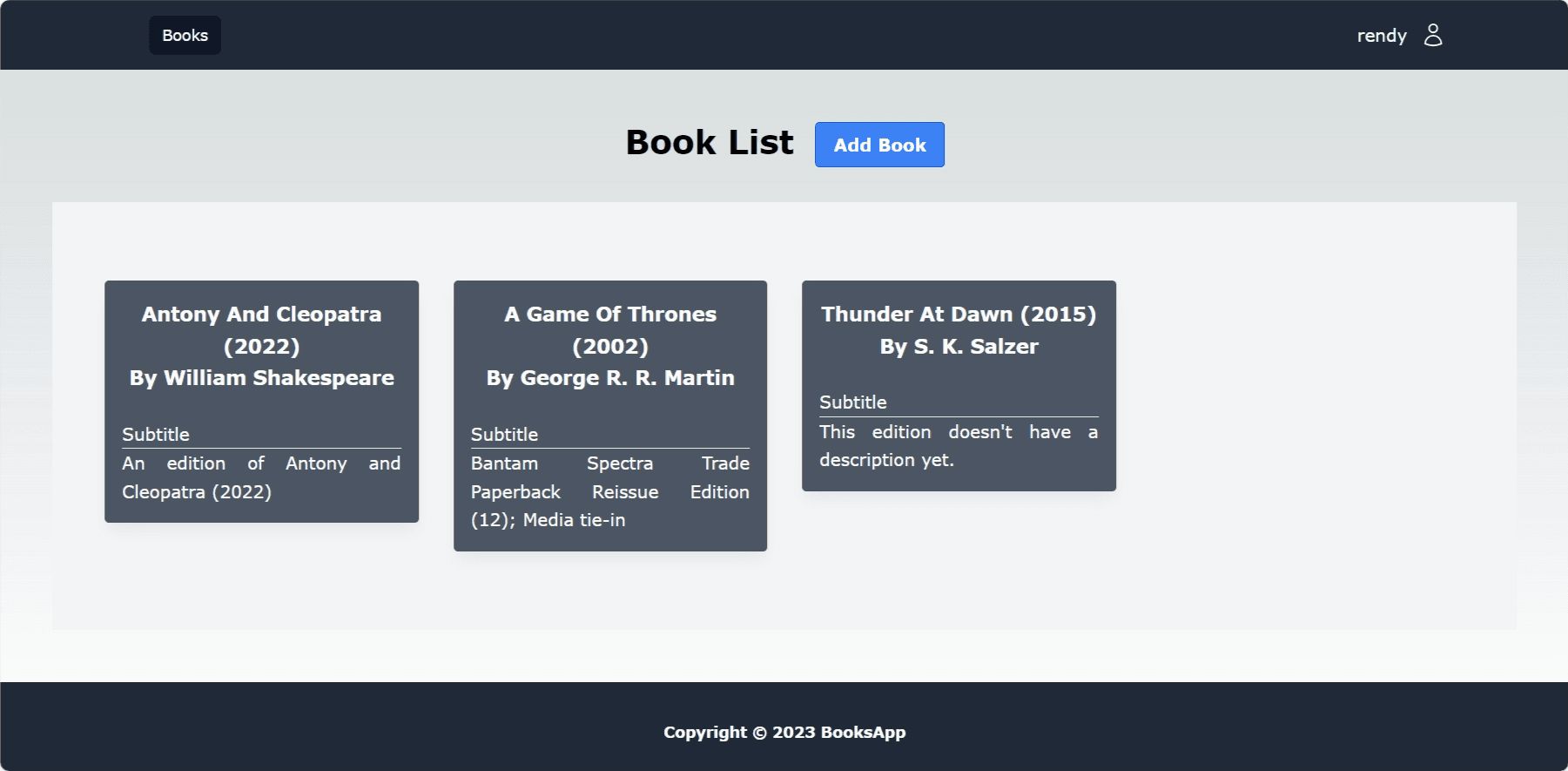Open the Books navigation tab
1568x771 pixels.
185,36
